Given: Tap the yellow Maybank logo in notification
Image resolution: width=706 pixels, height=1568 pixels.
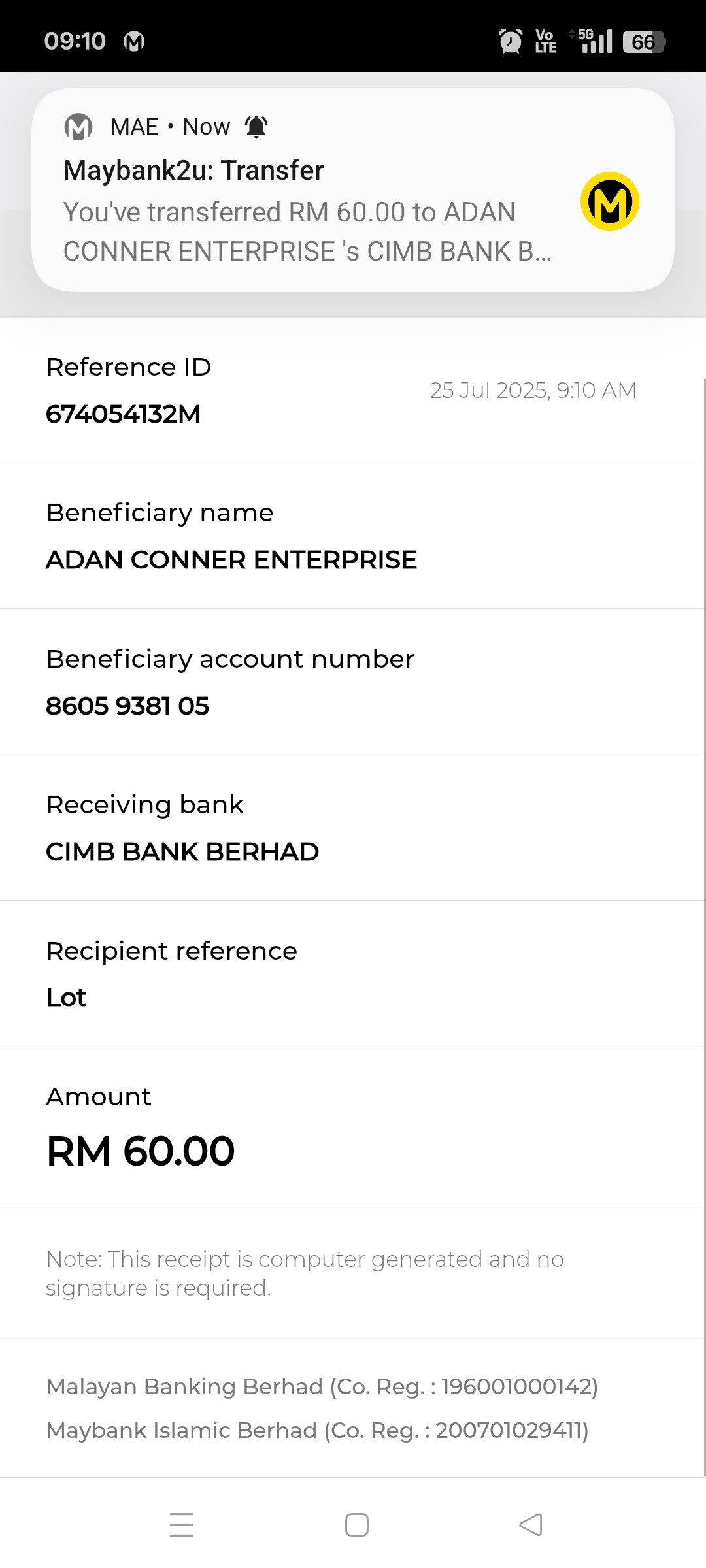Looking at the screenshot, I should (x=609, y=201).
